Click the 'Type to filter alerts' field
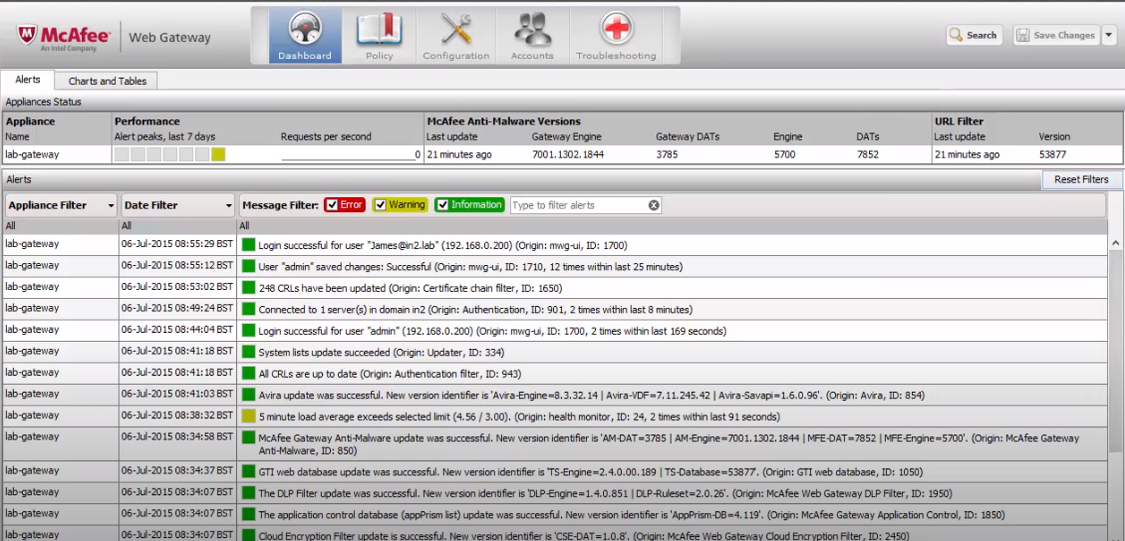 pyautogui.click(x=578, y=205)
